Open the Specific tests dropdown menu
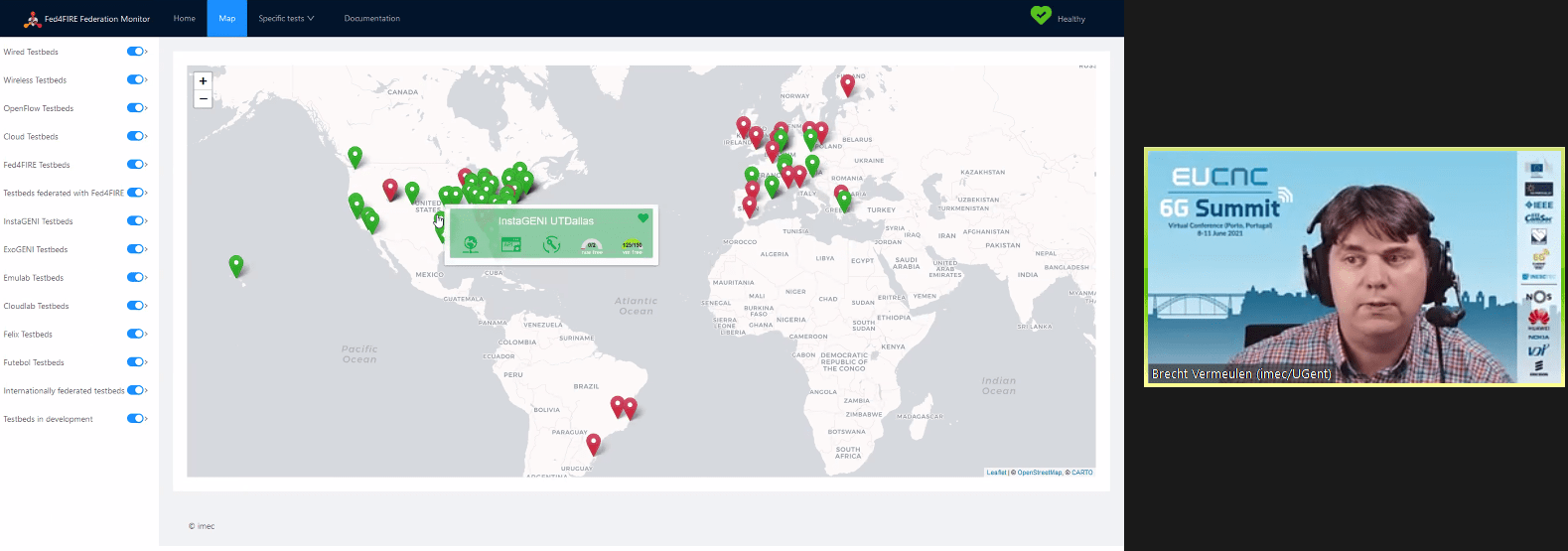Image resolution: width=1568 pixels, height=551 pixels. tap(286, 19)
